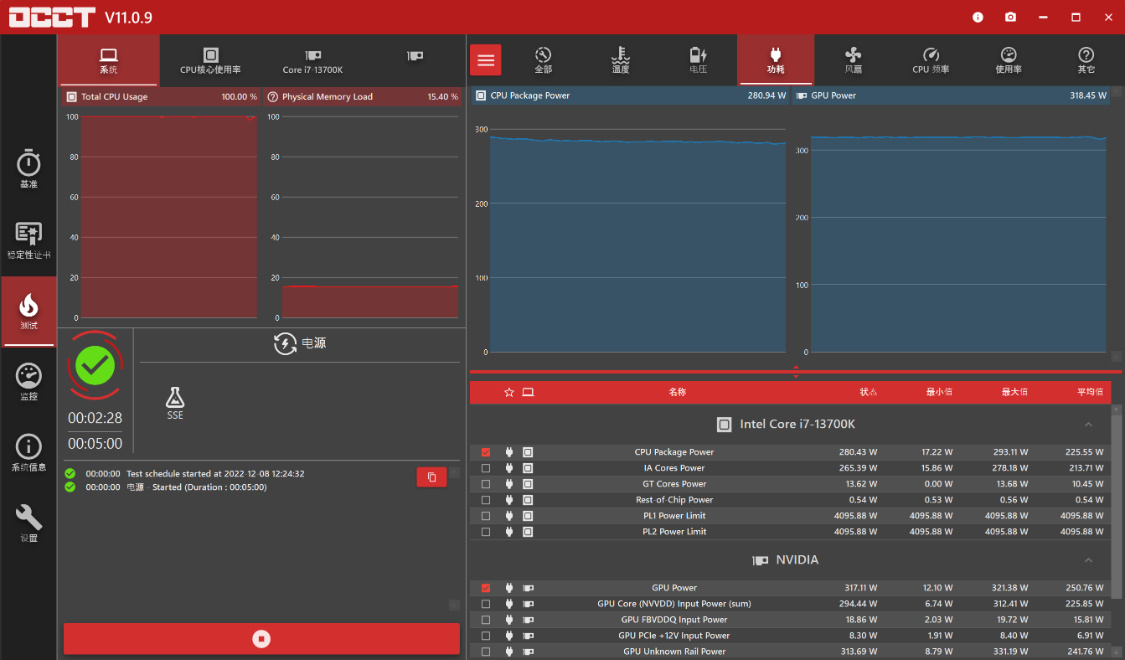Click the chip icon beside Intel Core i7-13700K header
The image size is (1125, 660).
(724, 425)
